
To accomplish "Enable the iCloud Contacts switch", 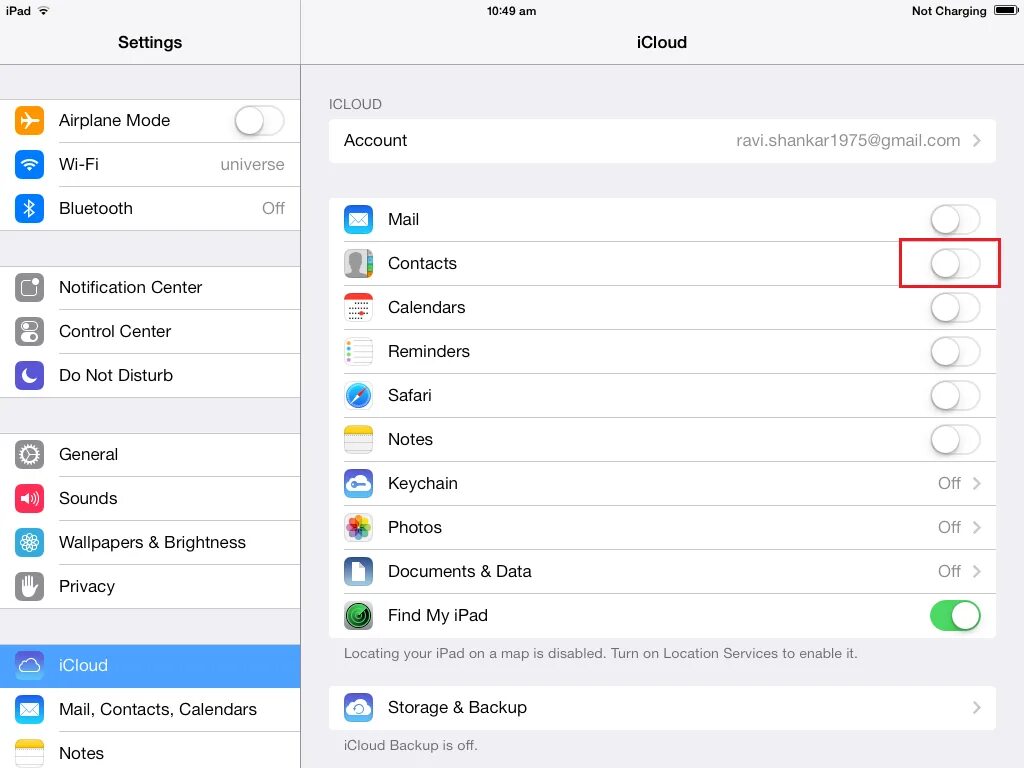I will click(955, 264).
